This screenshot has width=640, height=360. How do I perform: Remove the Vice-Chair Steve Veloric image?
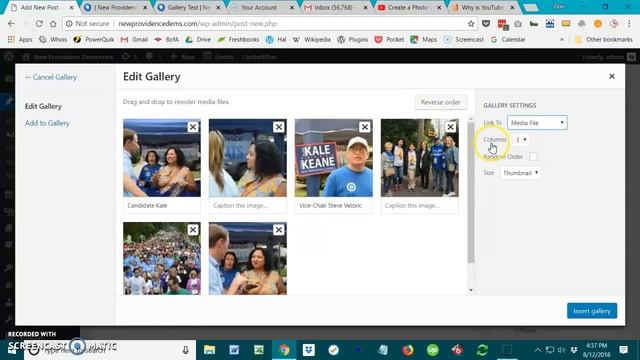365,127
